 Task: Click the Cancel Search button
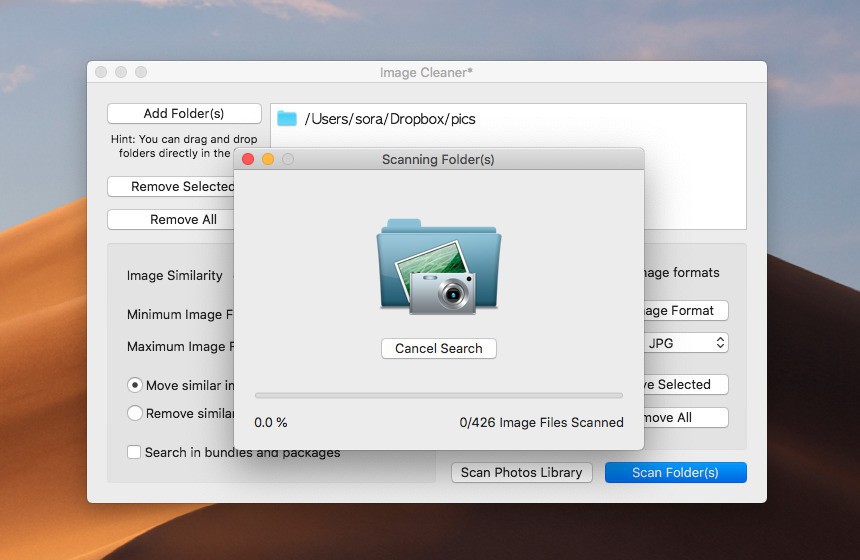(x=439, y=348)
